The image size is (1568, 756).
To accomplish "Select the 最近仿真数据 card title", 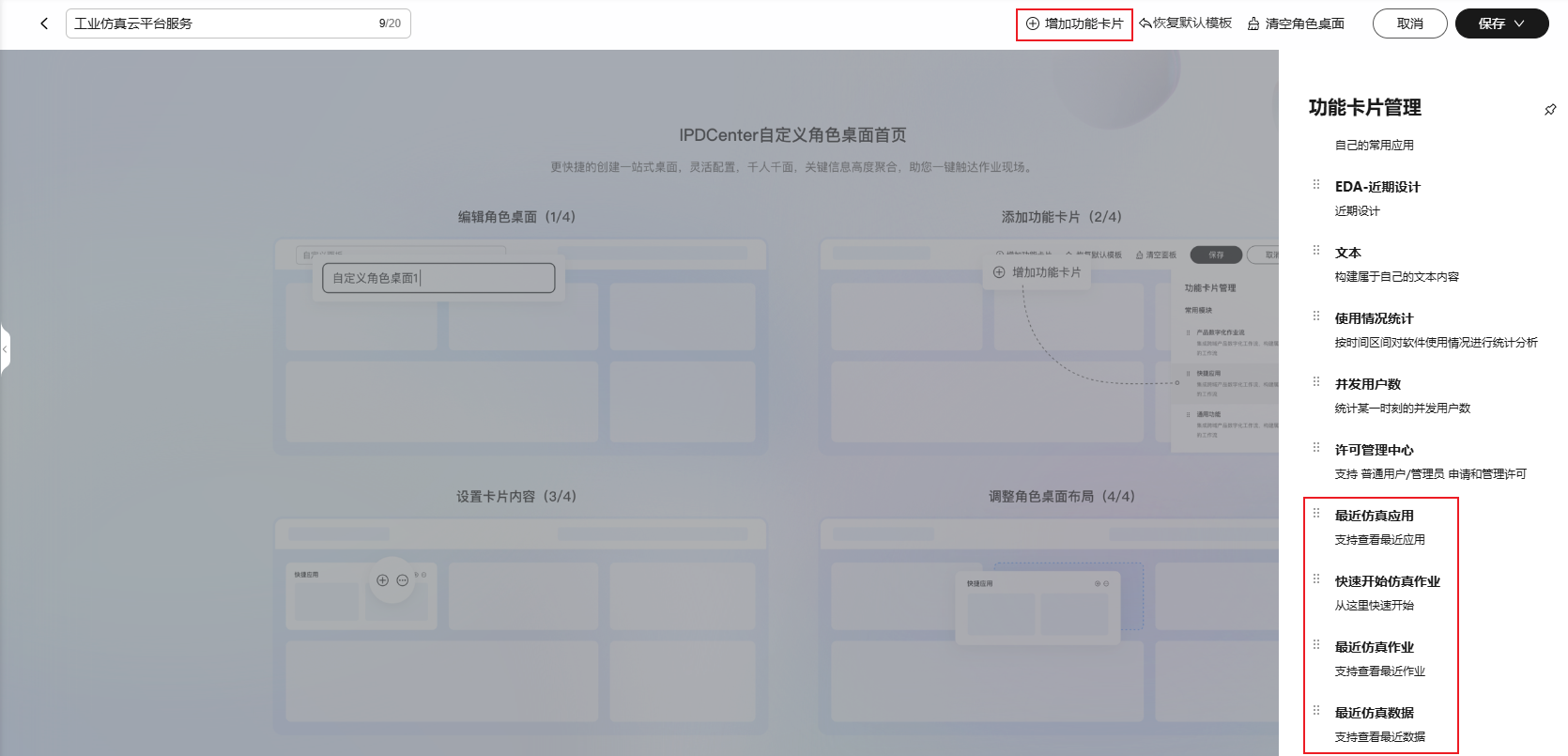I will [1374, 713].
